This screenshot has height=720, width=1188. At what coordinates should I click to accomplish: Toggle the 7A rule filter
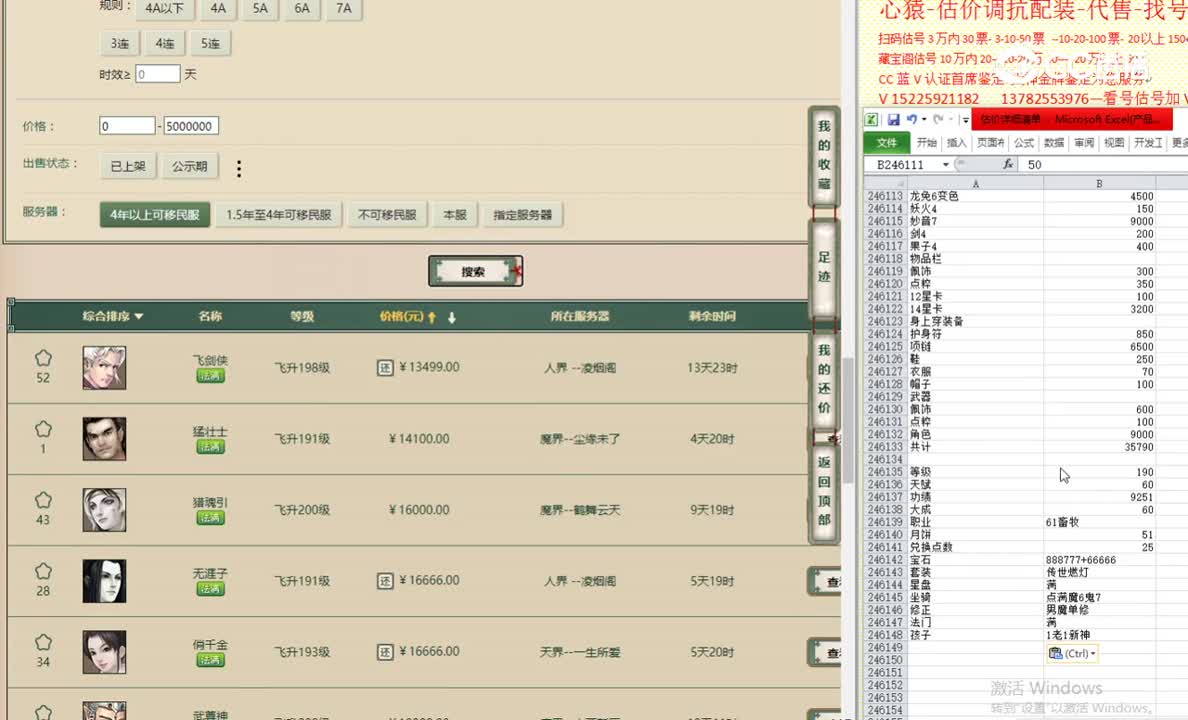(343, 8)
